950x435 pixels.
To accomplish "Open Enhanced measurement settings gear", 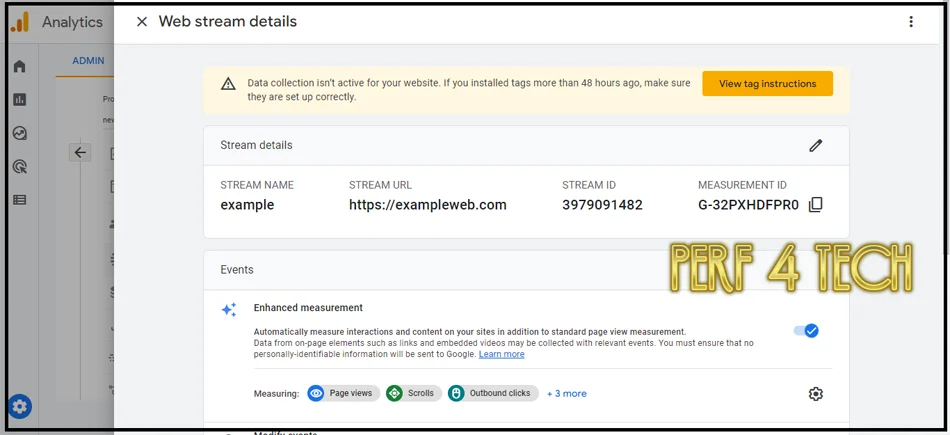I will point(816,394).
